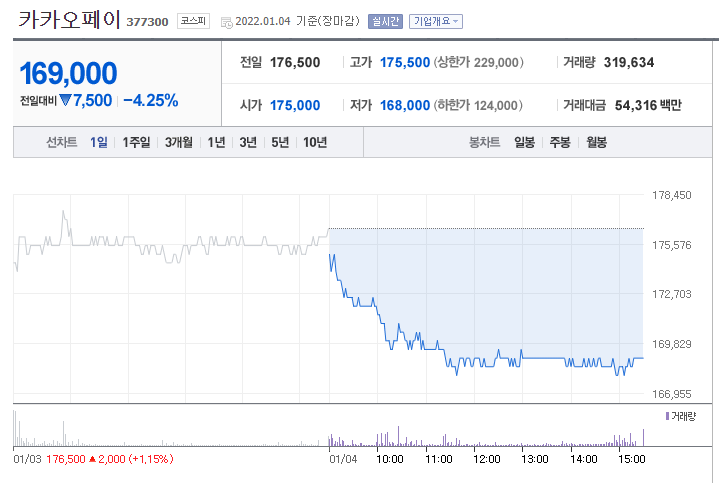719x483 pixels.
Task: Click the 거래량 legend marker
Action: pos(667,416)
